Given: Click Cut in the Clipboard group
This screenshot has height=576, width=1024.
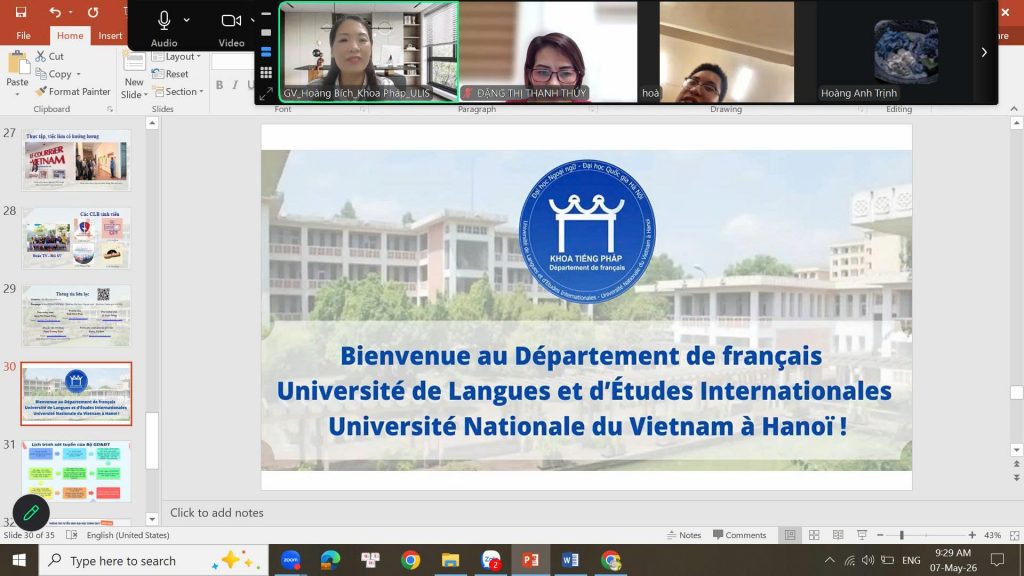Looking at the screenshot, I should 50,56.
